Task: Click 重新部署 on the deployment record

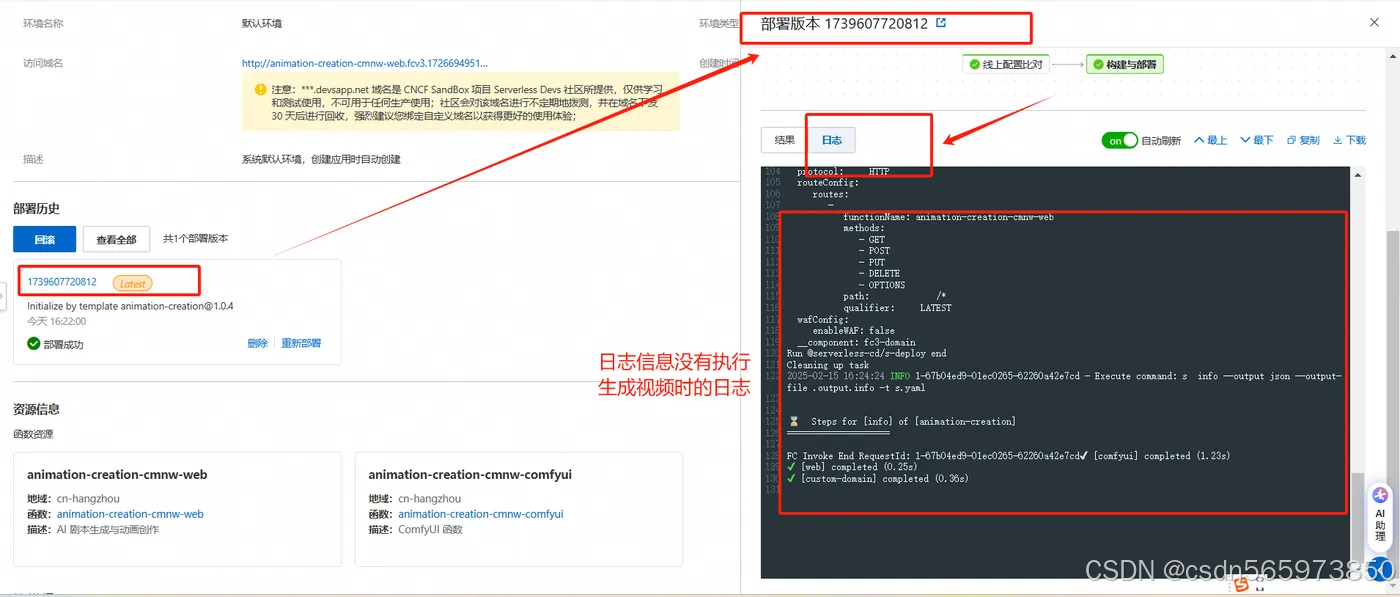Action: coord(301,343)
